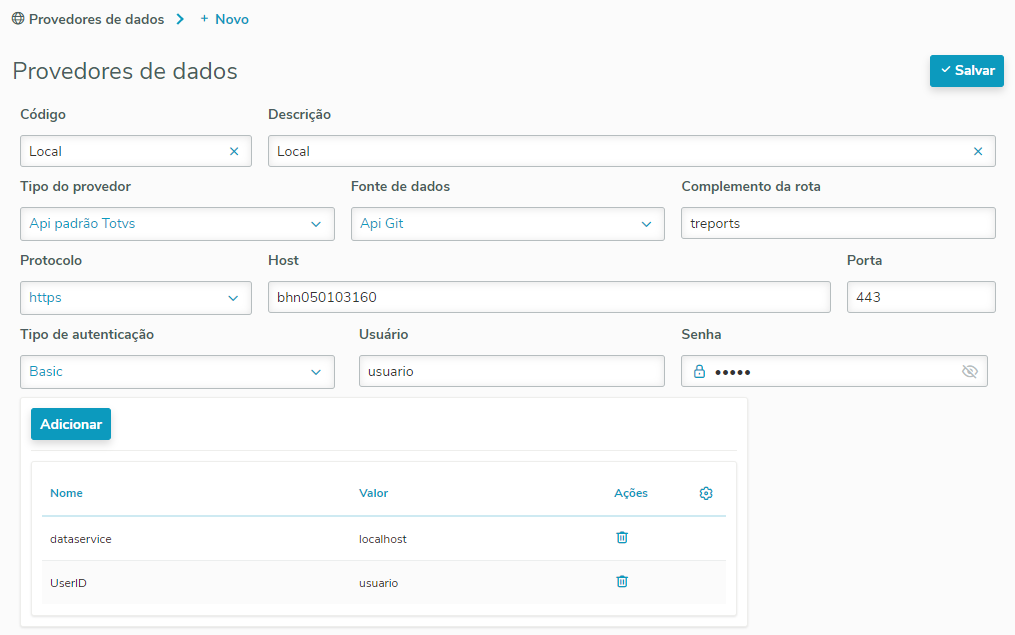The width and height of the screenshot is (1015, 635).
Task: Delete the UserID parameter row
Action: (622, 581)
